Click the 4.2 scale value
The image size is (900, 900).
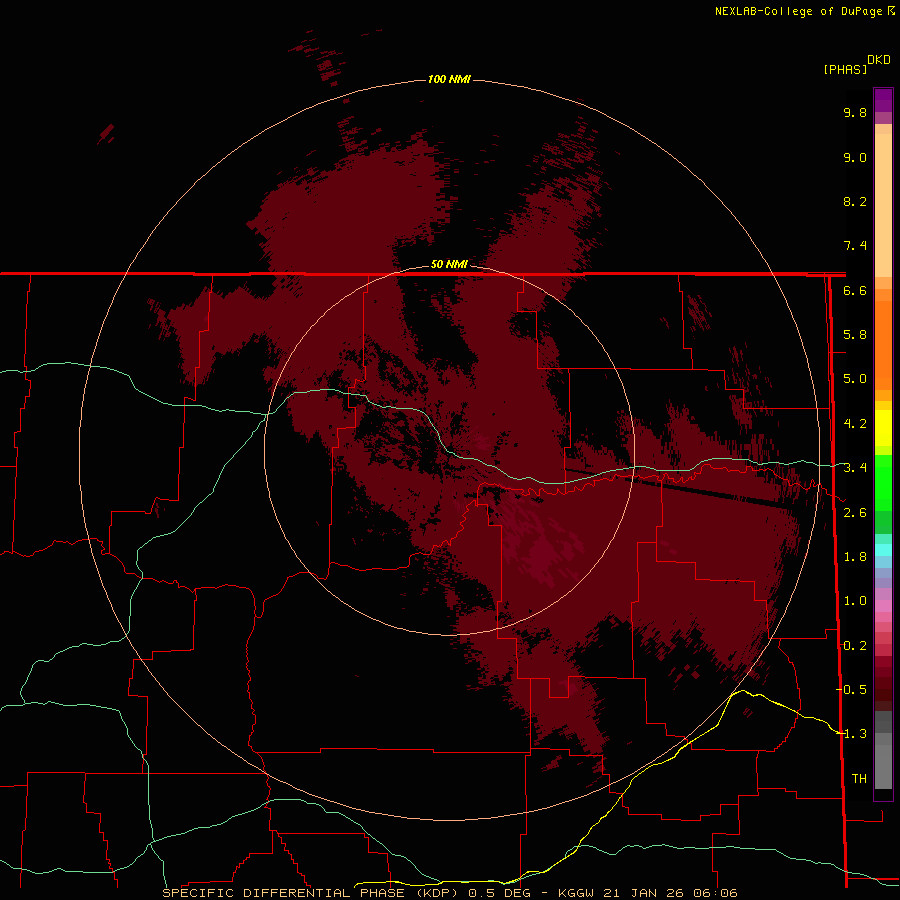pyautogui.click(x=855, y=424)
